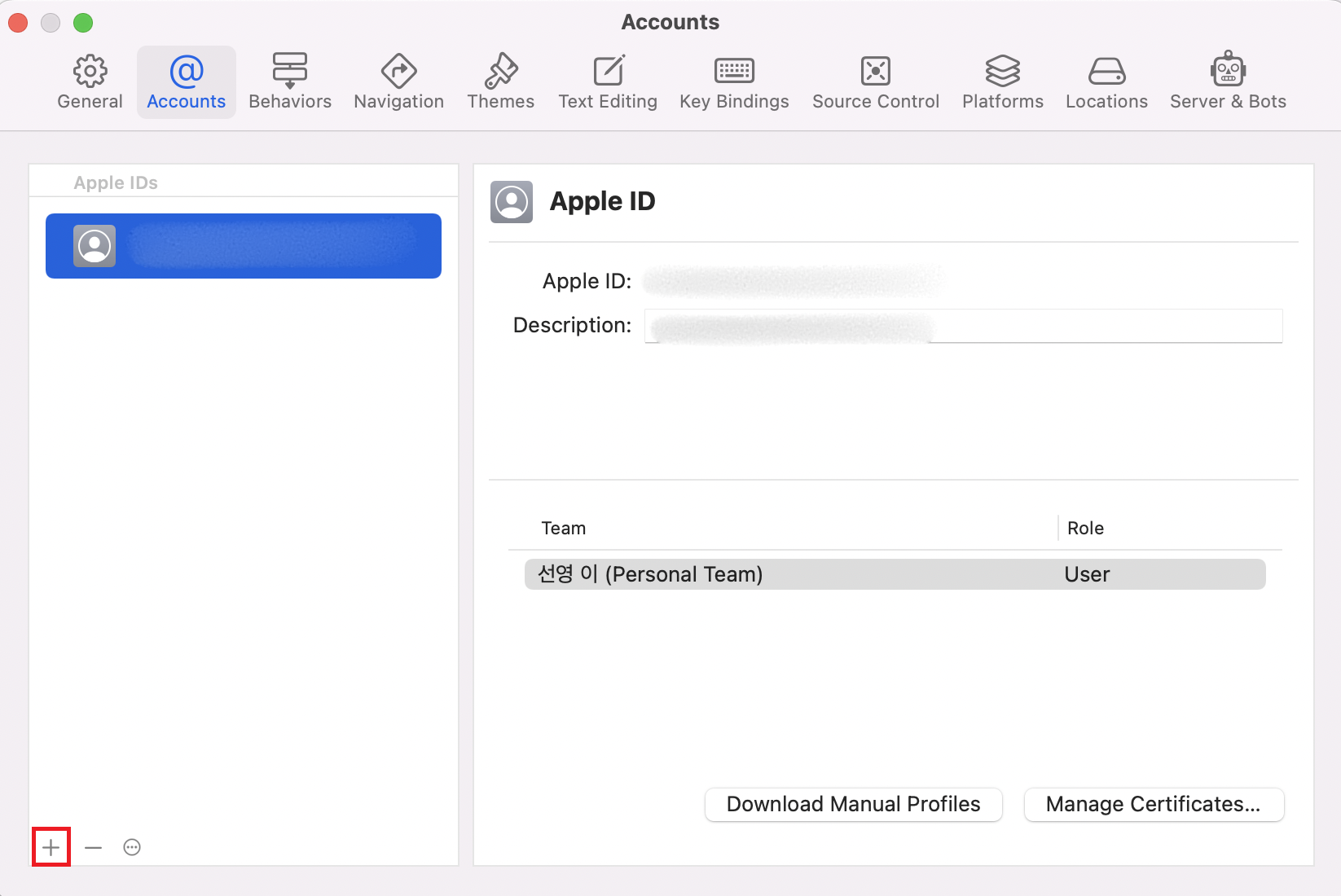The width and height of the screenshot is (1341, 896).
Task: Open the ellipsis account actions menu
Action: [x=132, y=847]
